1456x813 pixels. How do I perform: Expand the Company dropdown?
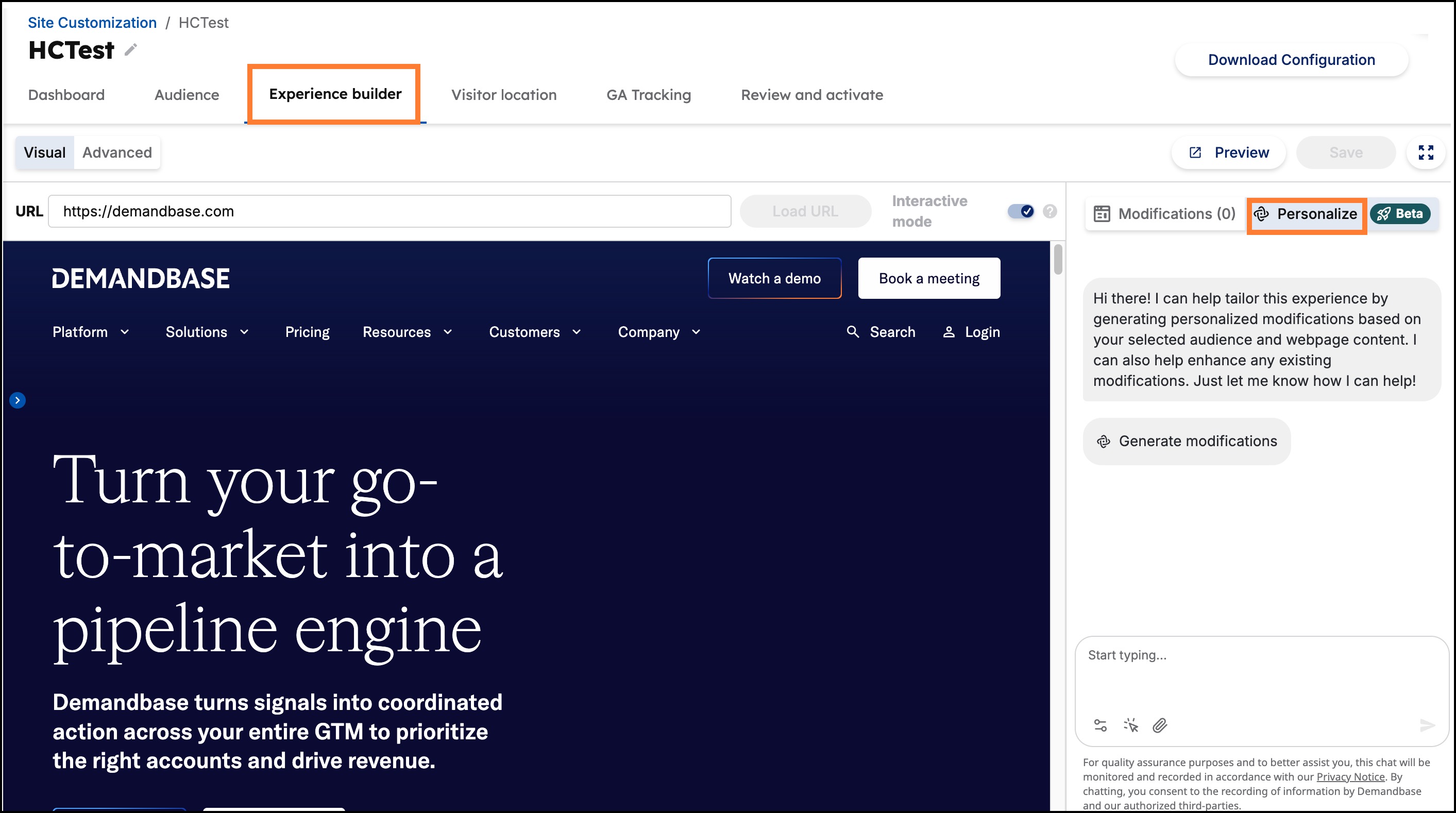659,332
